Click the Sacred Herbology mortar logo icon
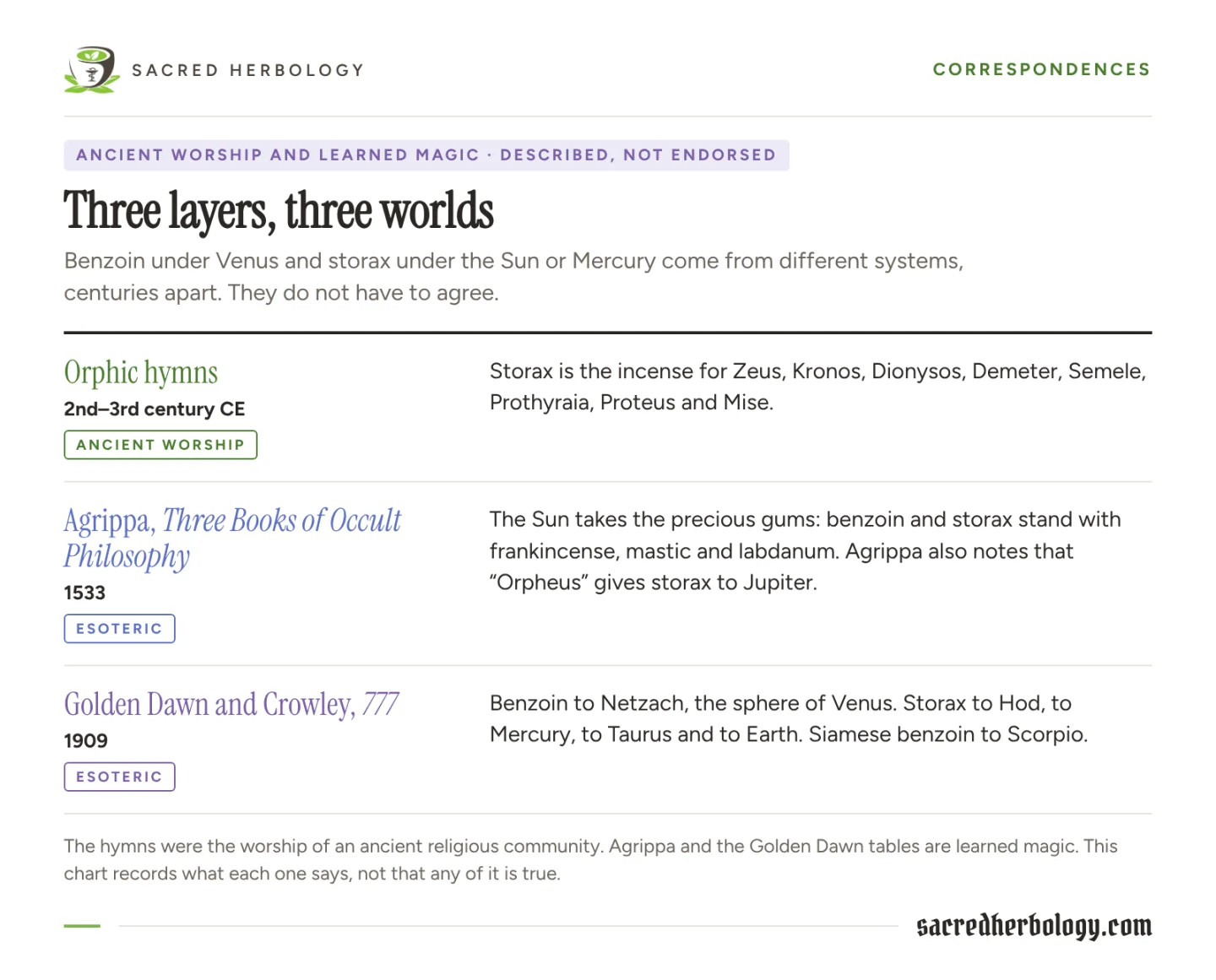 (x=91, y=69)
